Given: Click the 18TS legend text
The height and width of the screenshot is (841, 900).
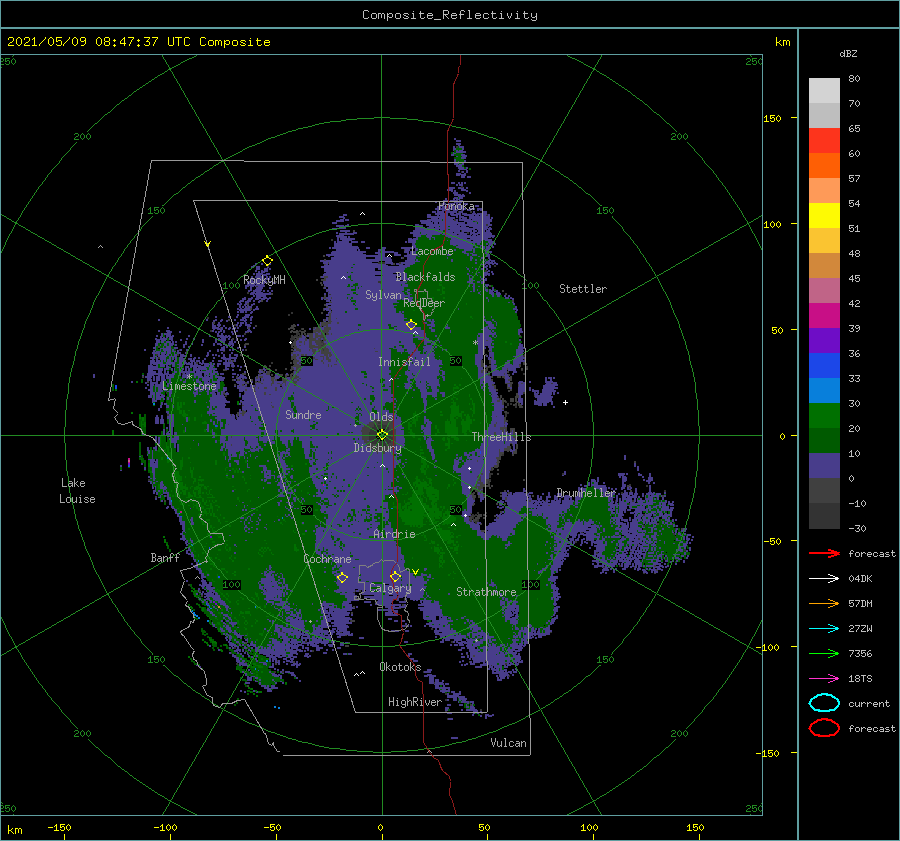Looking at the screenshot, I should click(x=860, y=679).
